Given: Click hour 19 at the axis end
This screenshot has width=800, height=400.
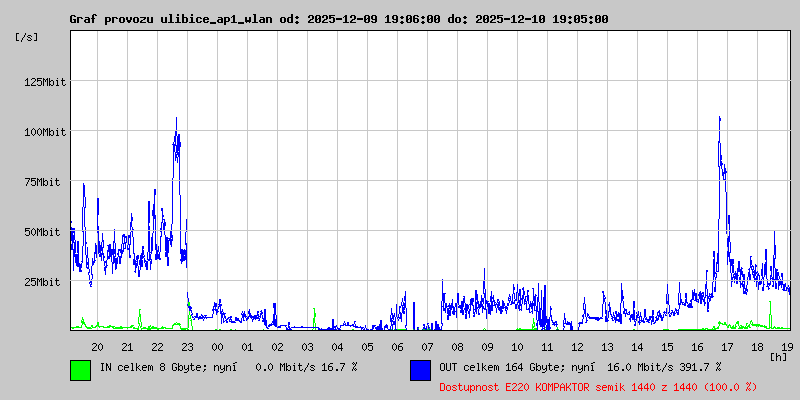Looking at the screenshot, I should pos(787,347).
